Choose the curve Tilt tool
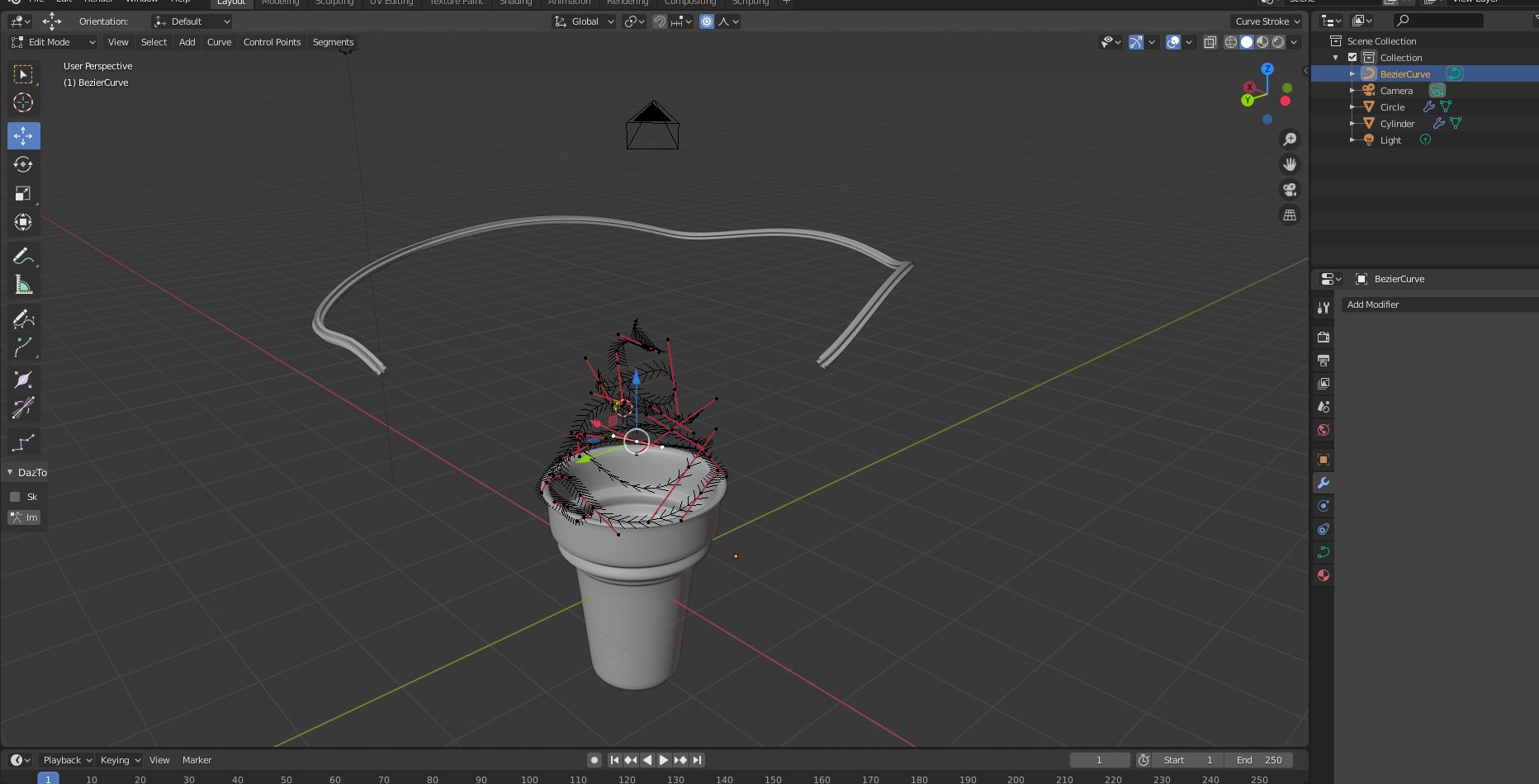 click(x=23, y=409)
